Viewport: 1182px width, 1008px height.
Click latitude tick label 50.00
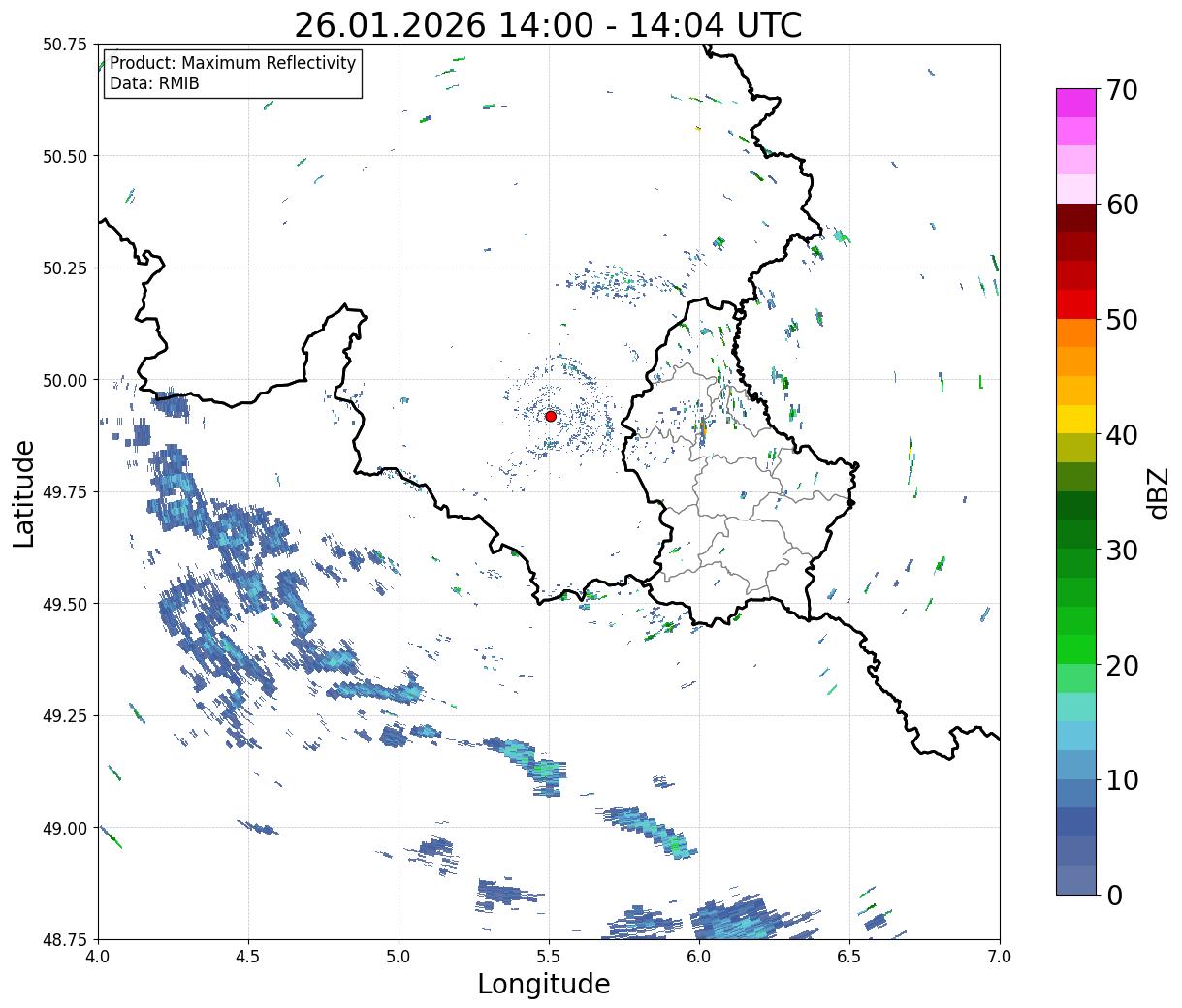click(x=65, y=380)
